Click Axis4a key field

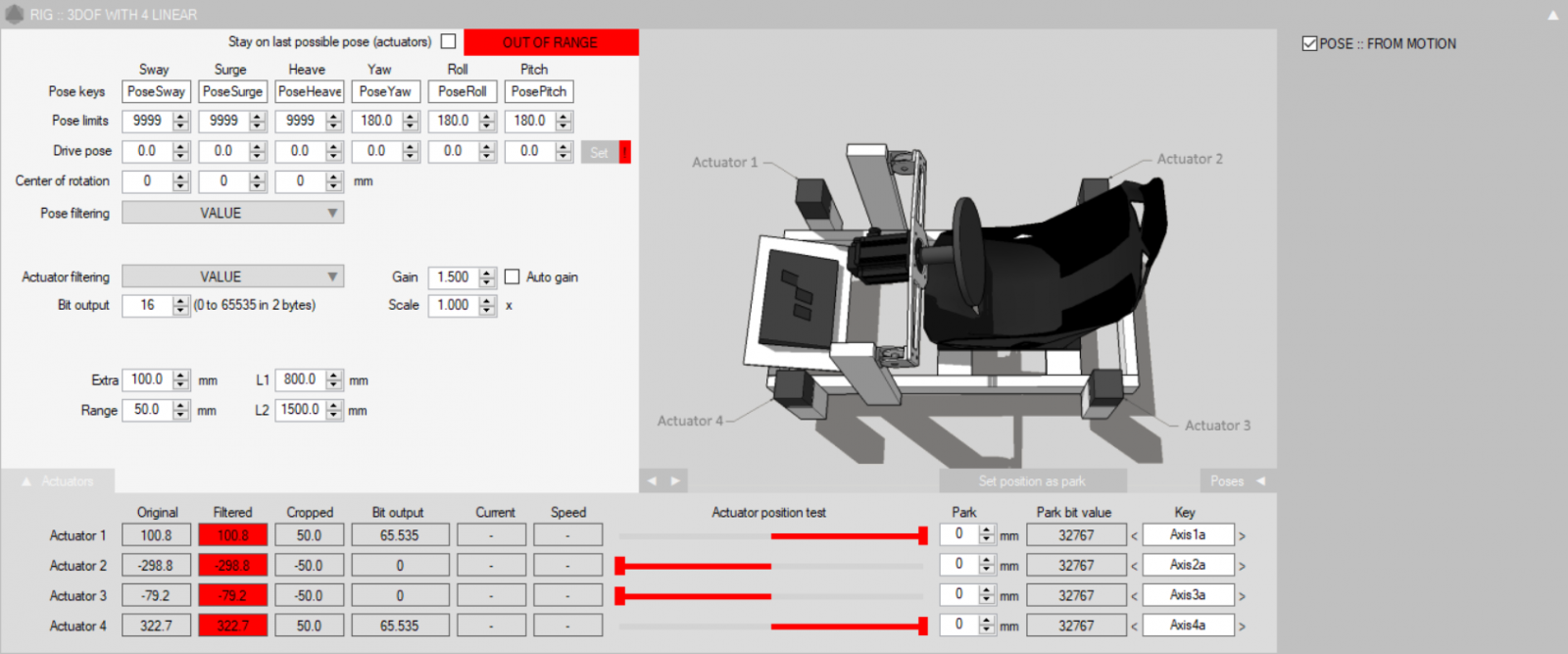1188,626
